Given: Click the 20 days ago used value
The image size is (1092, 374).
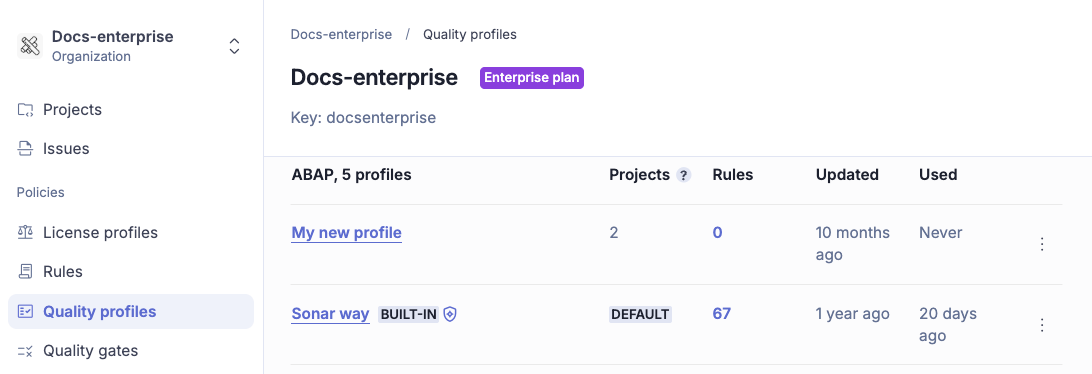Looking at the screenshot, I should (x=948, y=325).
